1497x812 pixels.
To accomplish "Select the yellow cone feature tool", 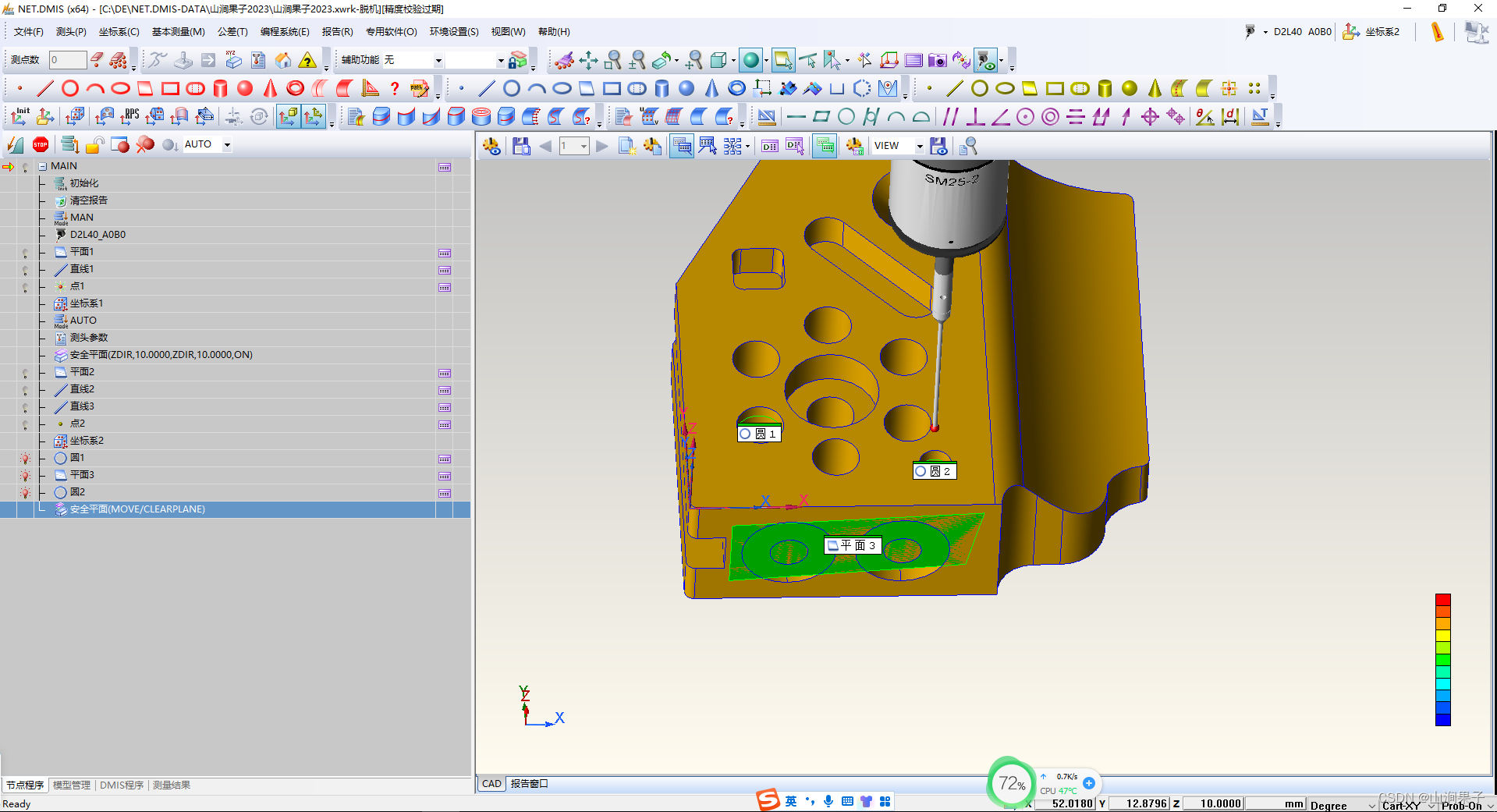I will pyautogui.click(x=1155, y=88).
